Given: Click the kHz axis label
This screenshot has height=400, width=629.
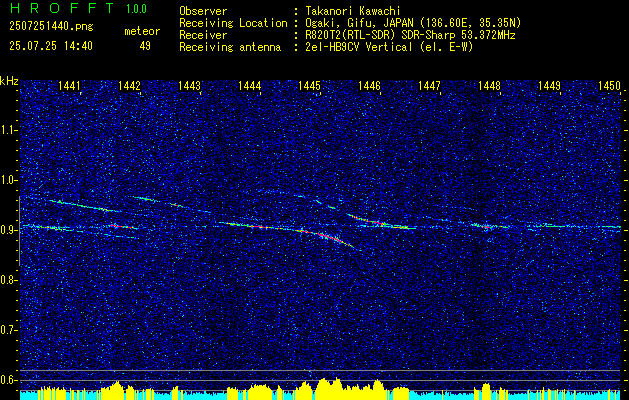Looking at the screenshot, I should tap(9, 81).
